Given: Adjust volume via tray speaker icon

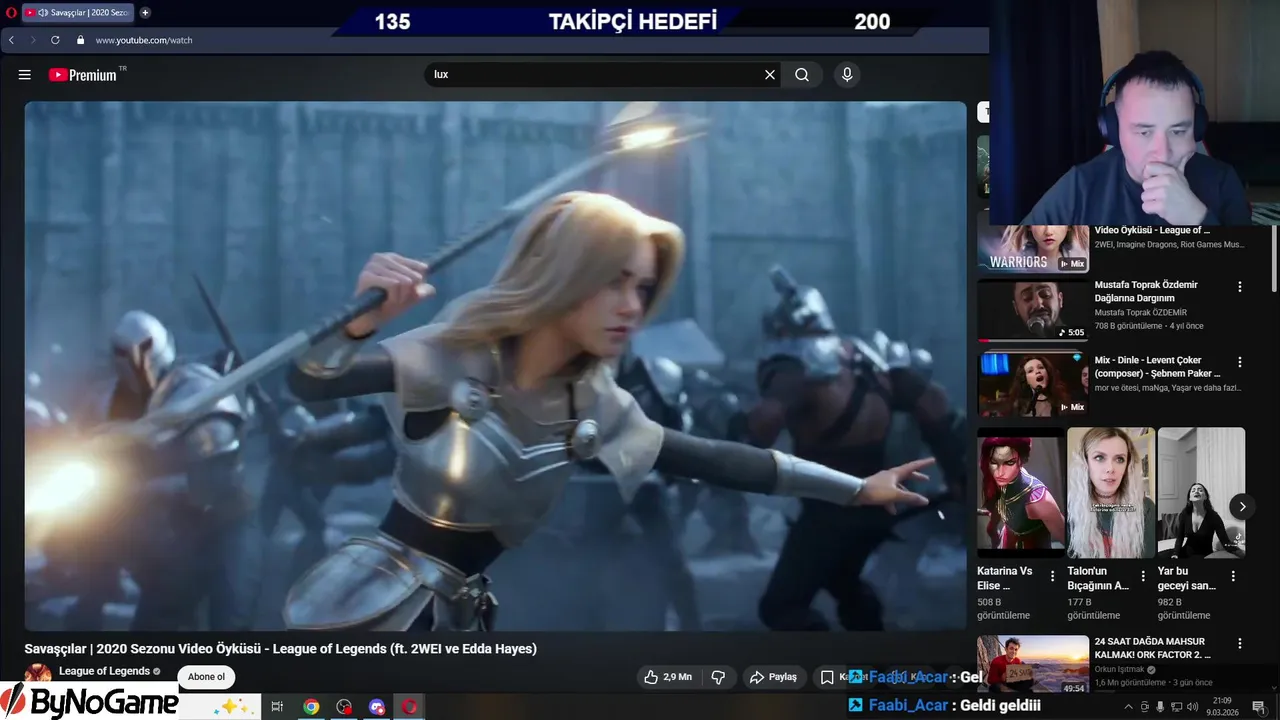Looking at the screenshot, I should click(1192, 707).
